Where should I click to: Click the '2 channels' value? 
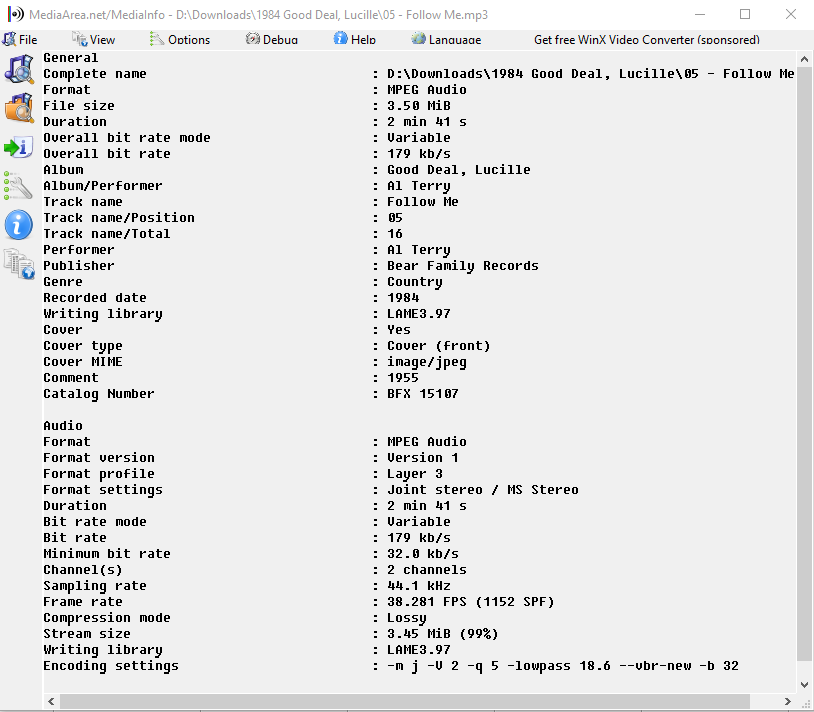427,570
